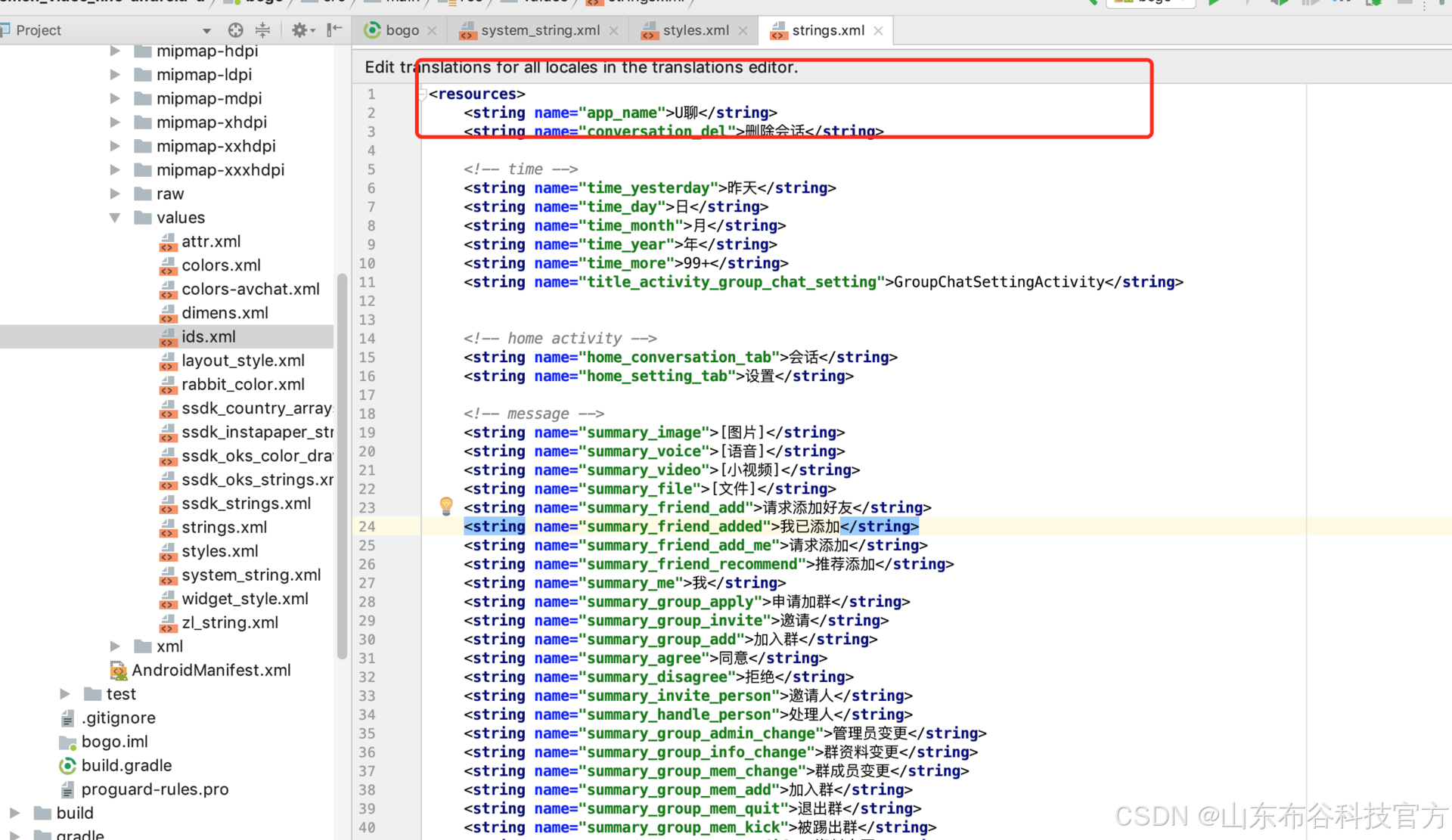This screenshot has height=840, width=1452.
Task: Expand the test folder
Action: point(65,694)
